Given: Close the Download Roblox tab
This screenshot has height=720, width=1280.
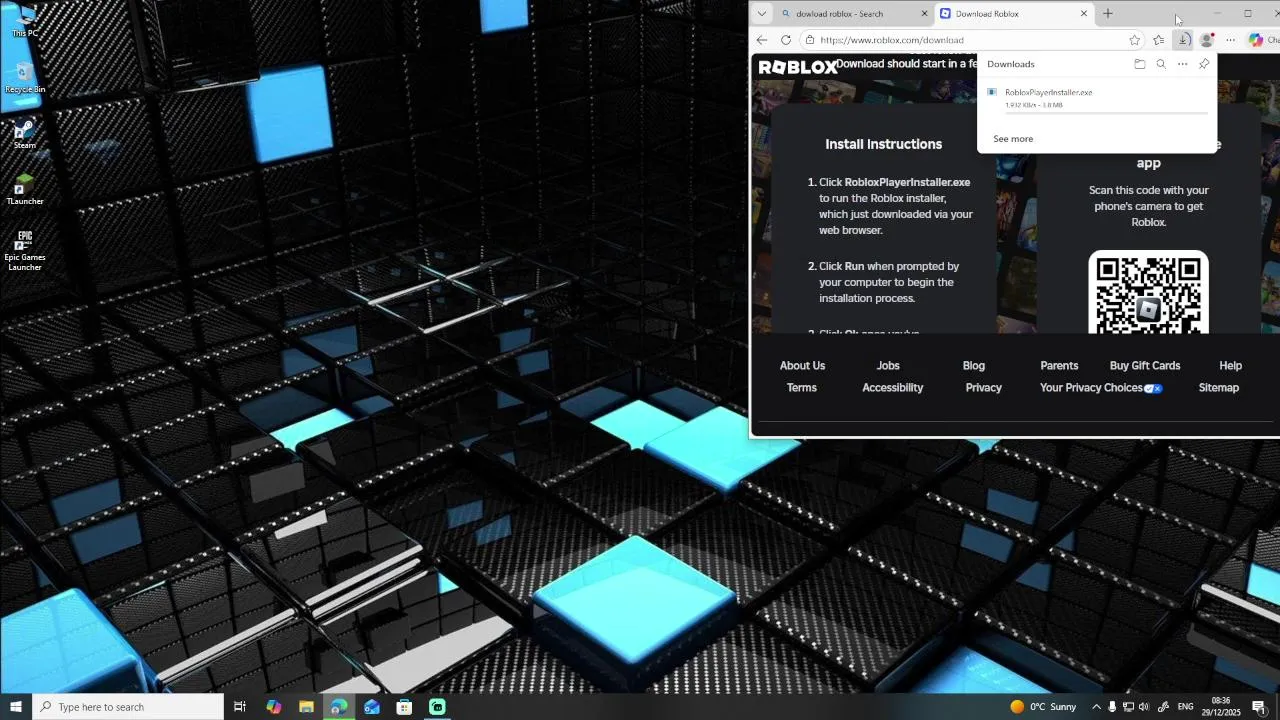Looking at the screenshot, I should [1084, 14].
